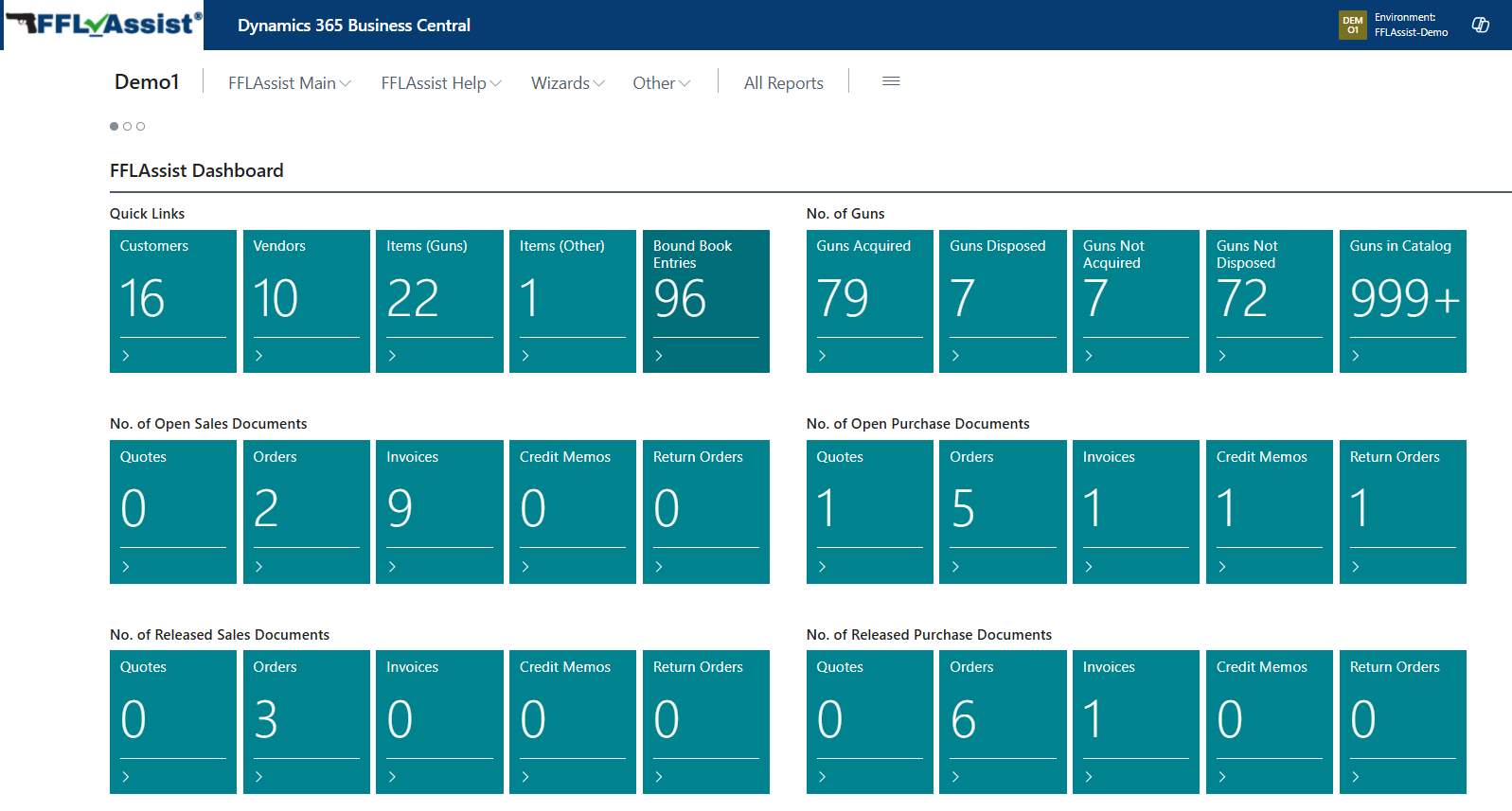
Task: Open the hamburger more-options menu
Action: pos(891,81)
